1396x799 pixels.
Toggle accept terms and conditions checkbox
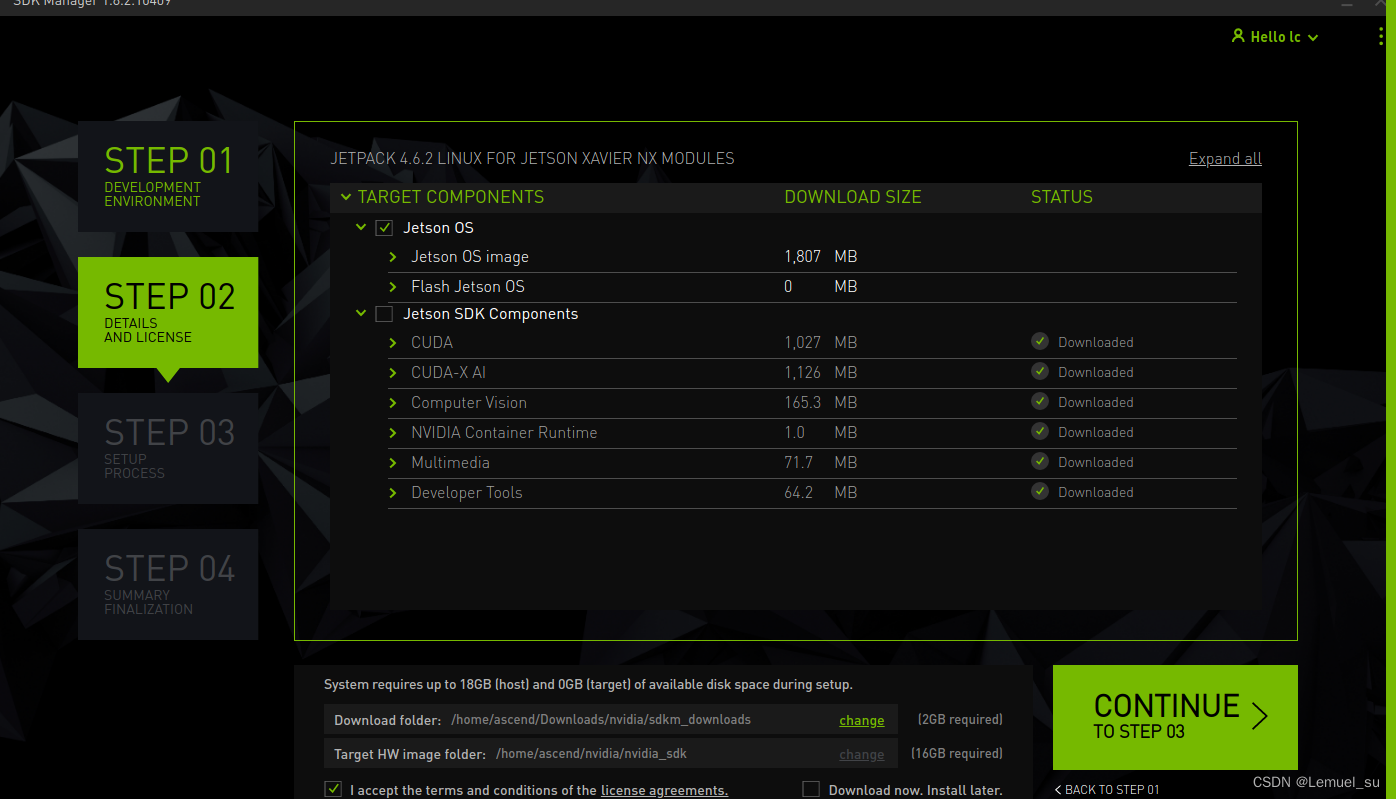333,789
